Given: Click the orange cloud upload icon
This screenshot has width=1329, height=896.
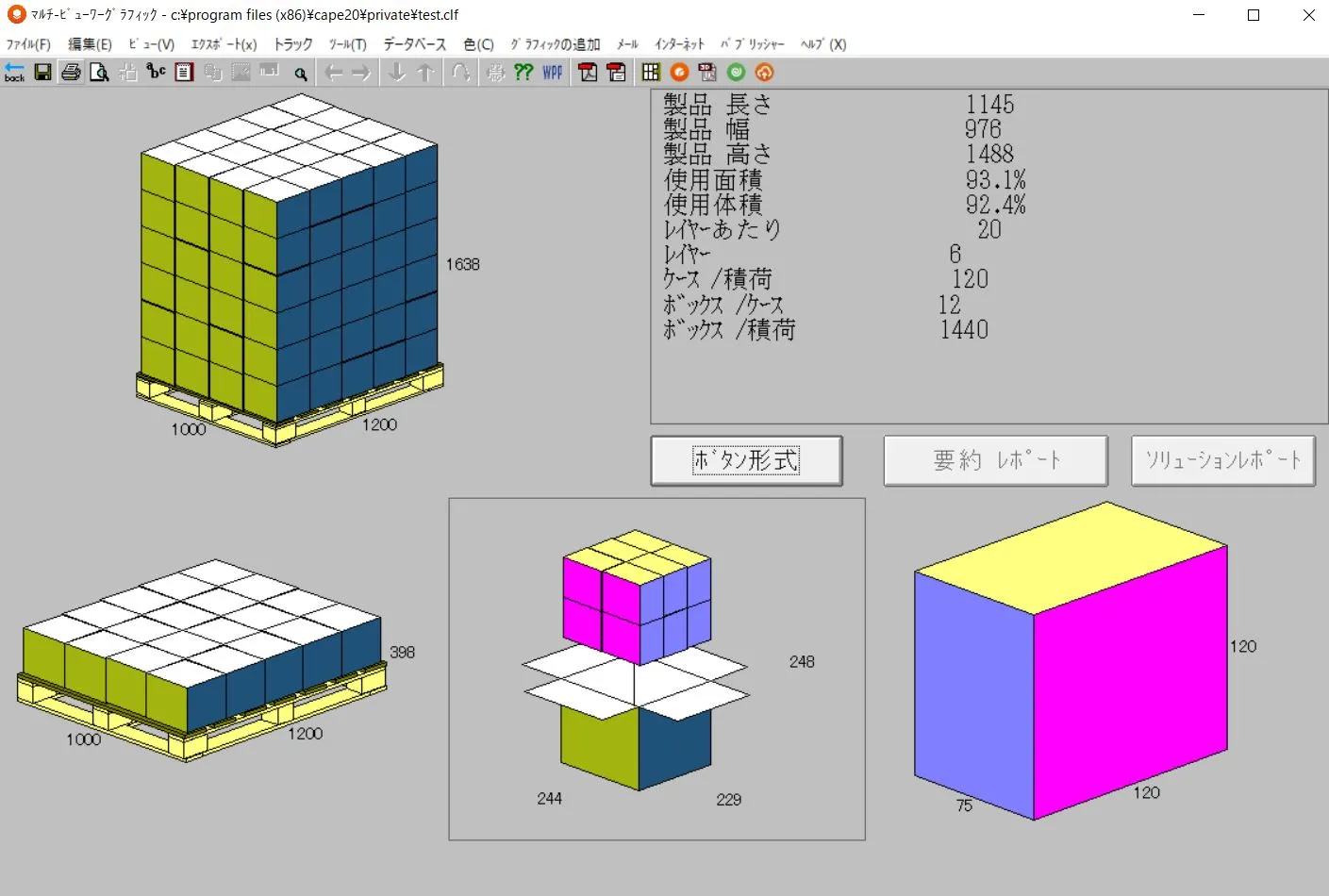Looking at the screenshot, I should click(x=763, y=72).
